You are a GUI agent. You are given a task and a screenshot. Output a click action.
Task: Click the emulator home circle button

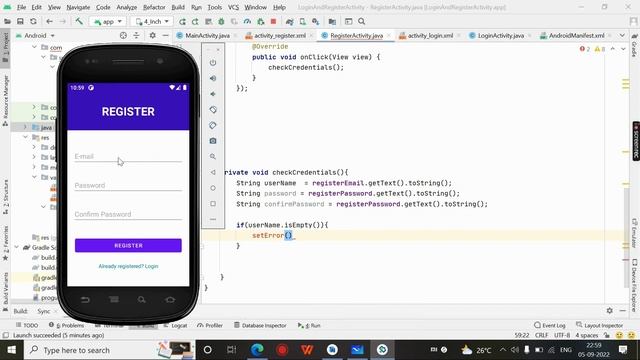pos(213,188)
